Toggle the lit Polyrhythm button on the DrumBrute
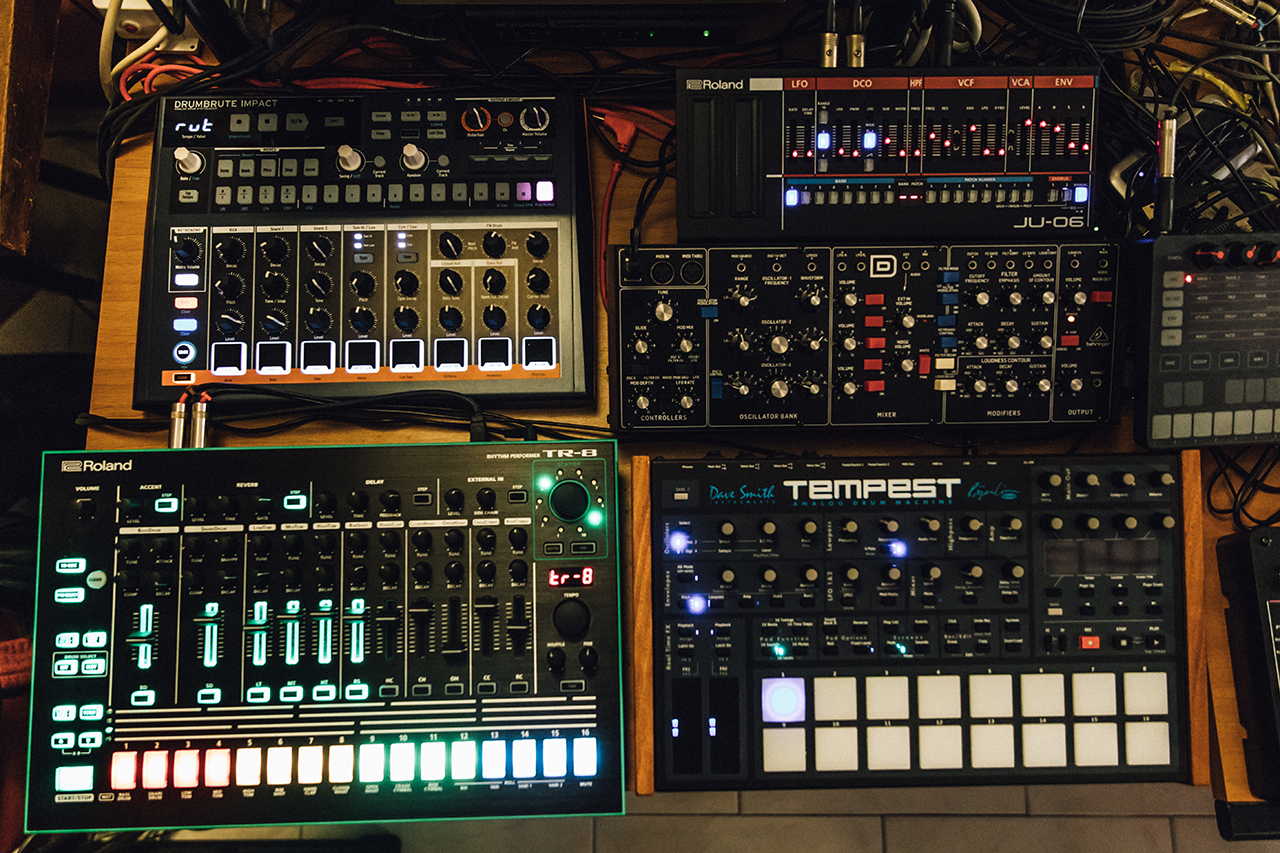This screenshot has width=1280, height=853. click(x=544, y=191)
